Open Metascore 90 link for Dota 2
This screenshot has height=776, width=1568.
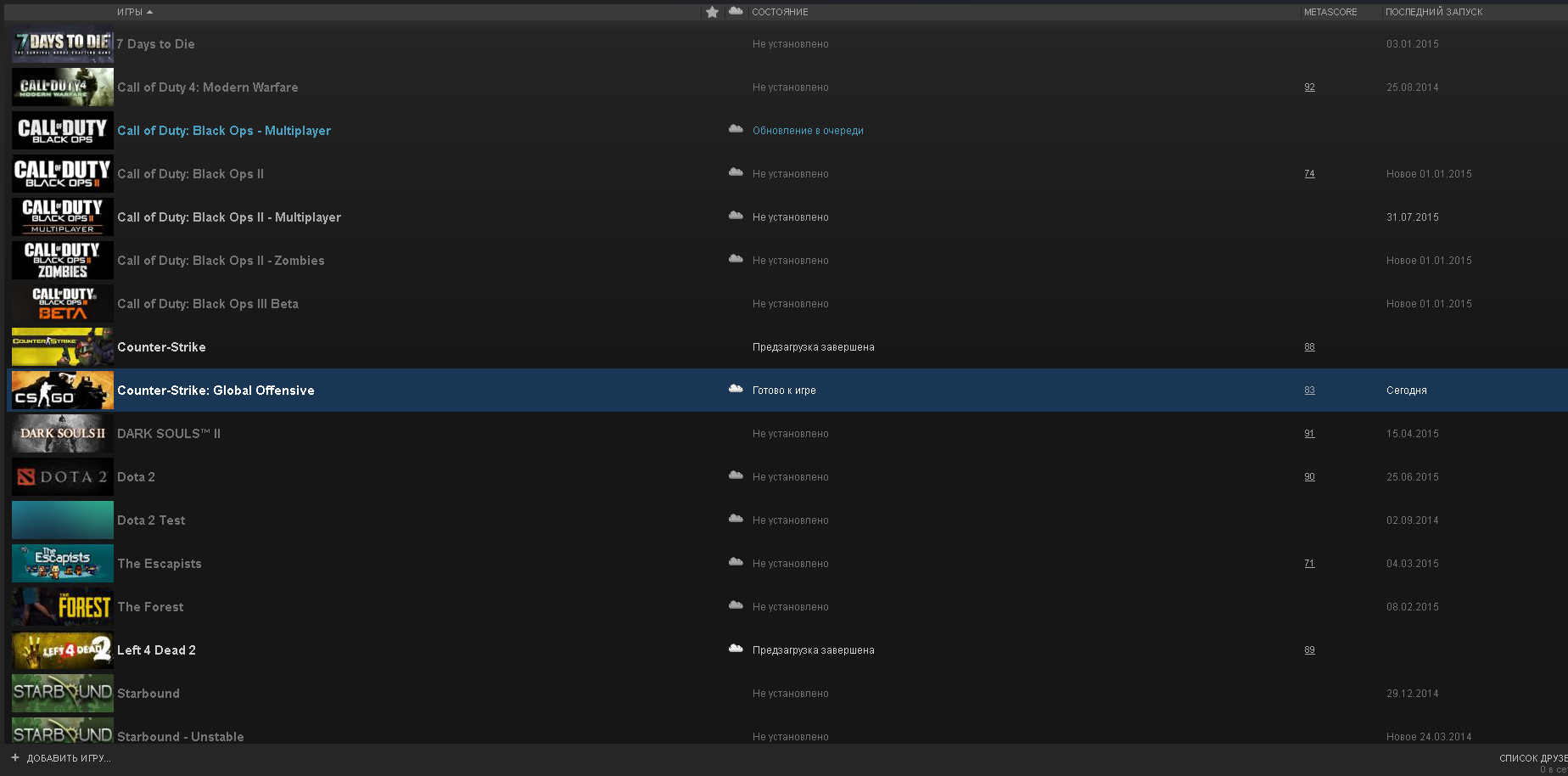[x=1309, y=477]
